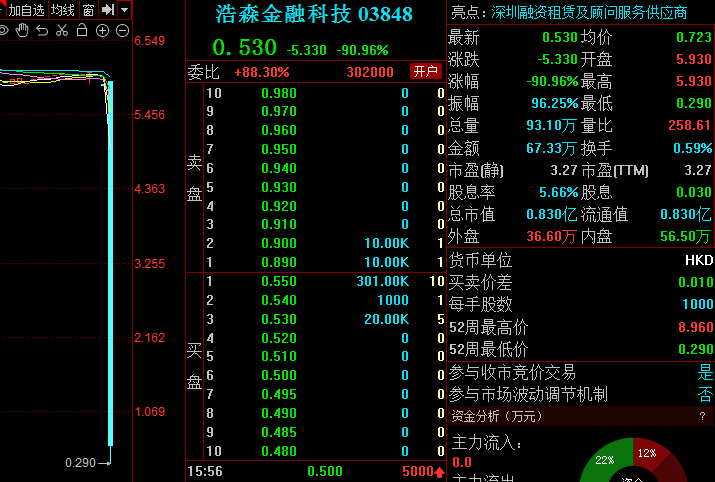The height and width of the screenshot is (482, 715).
Task: Select sell level 10 price 0.980
Action: pos(279,93)
